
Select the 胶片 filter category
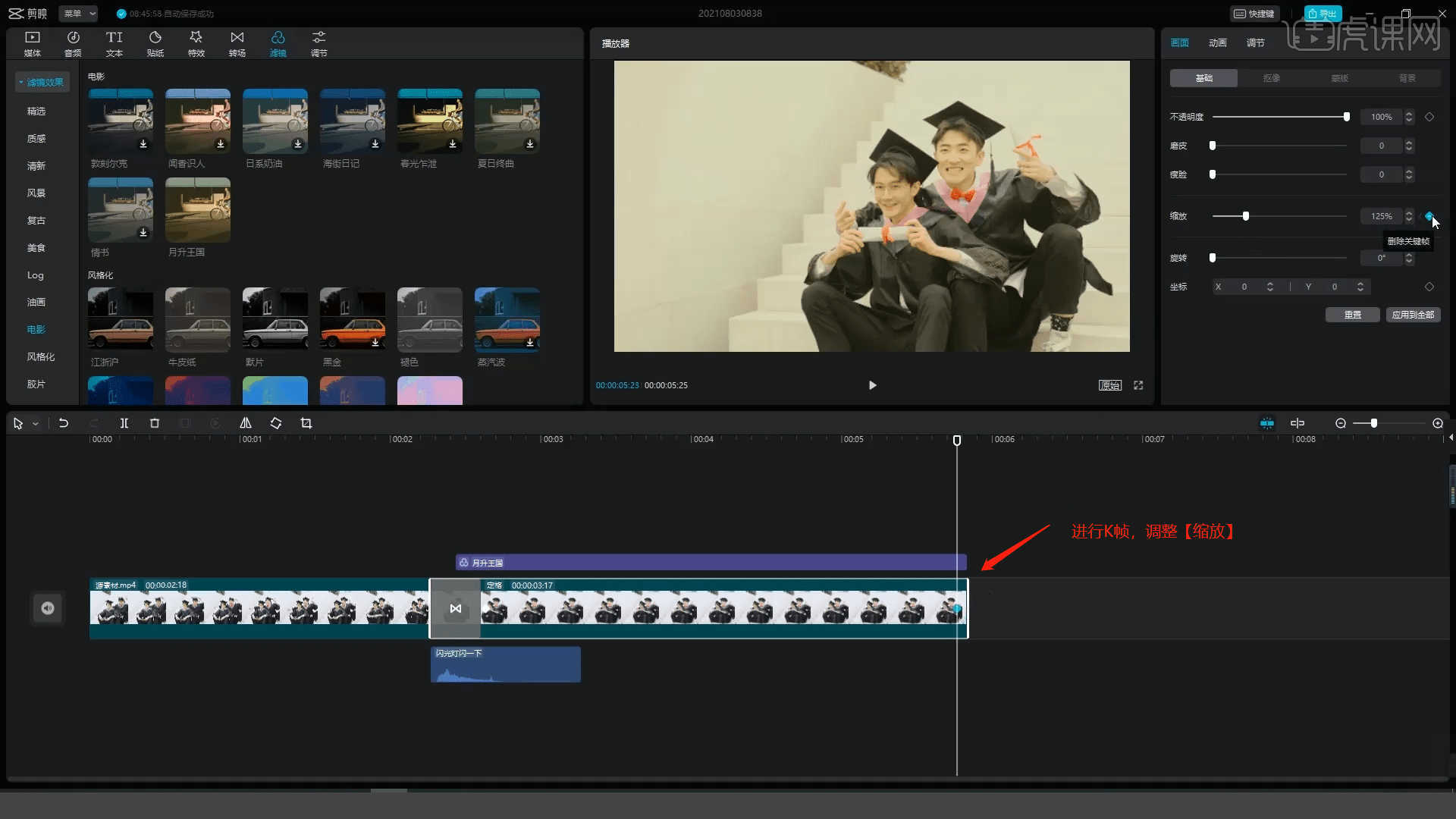click(36, 384)
